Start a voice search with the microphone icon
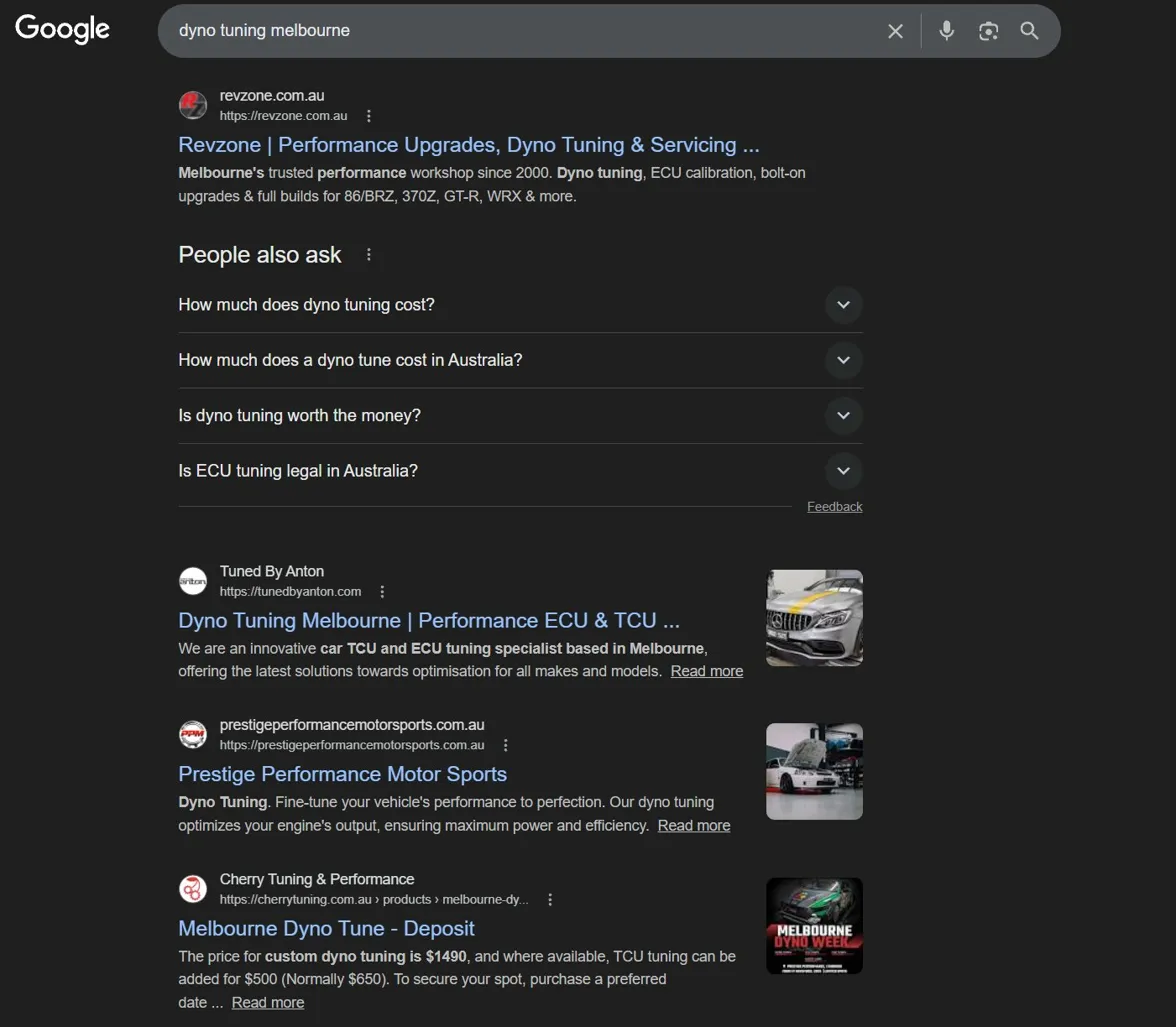Image resolution: width=1176 pixels, height=1027 pixels. [946, 31]
